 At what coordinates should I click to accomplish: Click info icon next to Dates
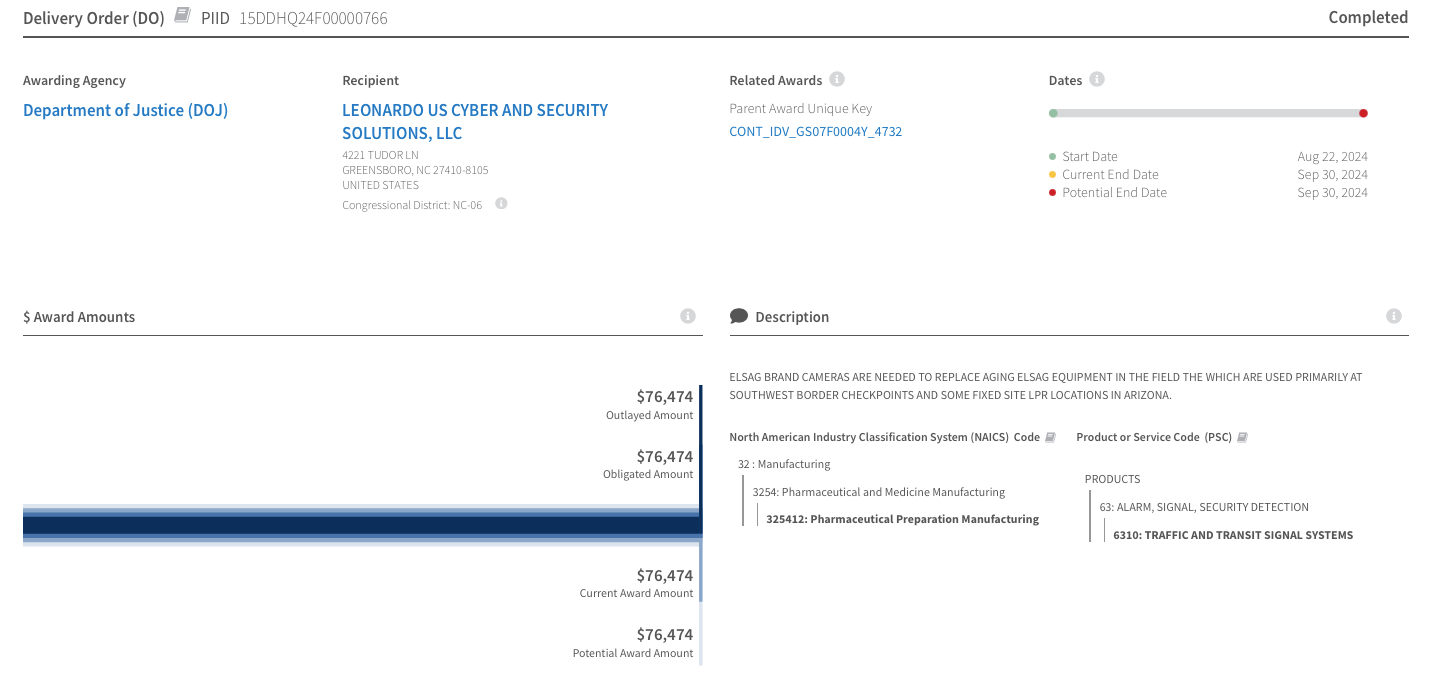1097,79
